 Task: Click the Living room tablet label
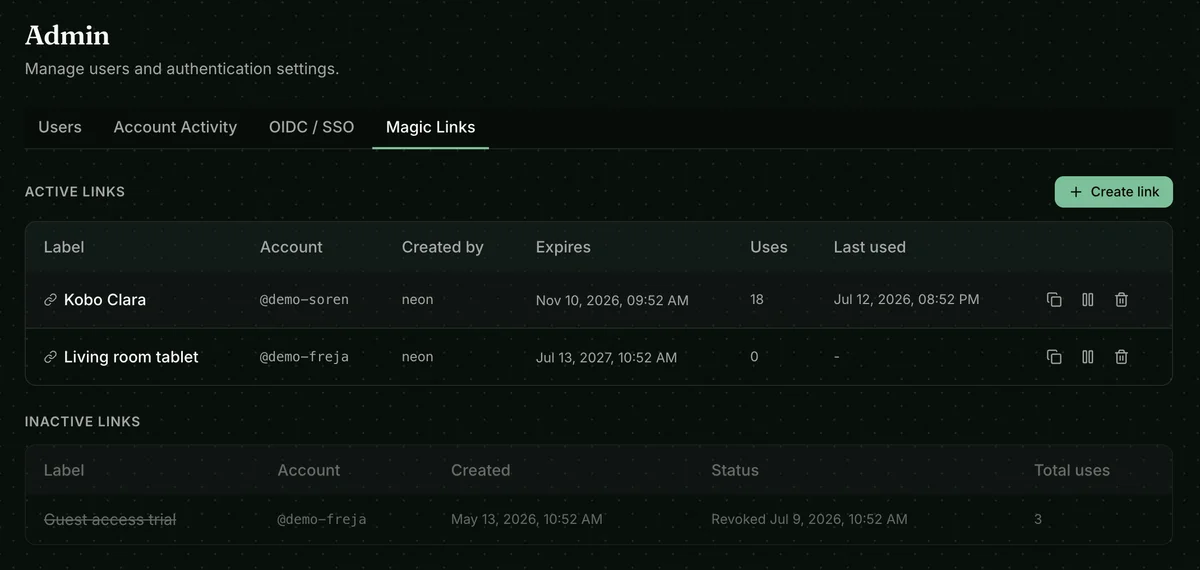tap(131, 357)
